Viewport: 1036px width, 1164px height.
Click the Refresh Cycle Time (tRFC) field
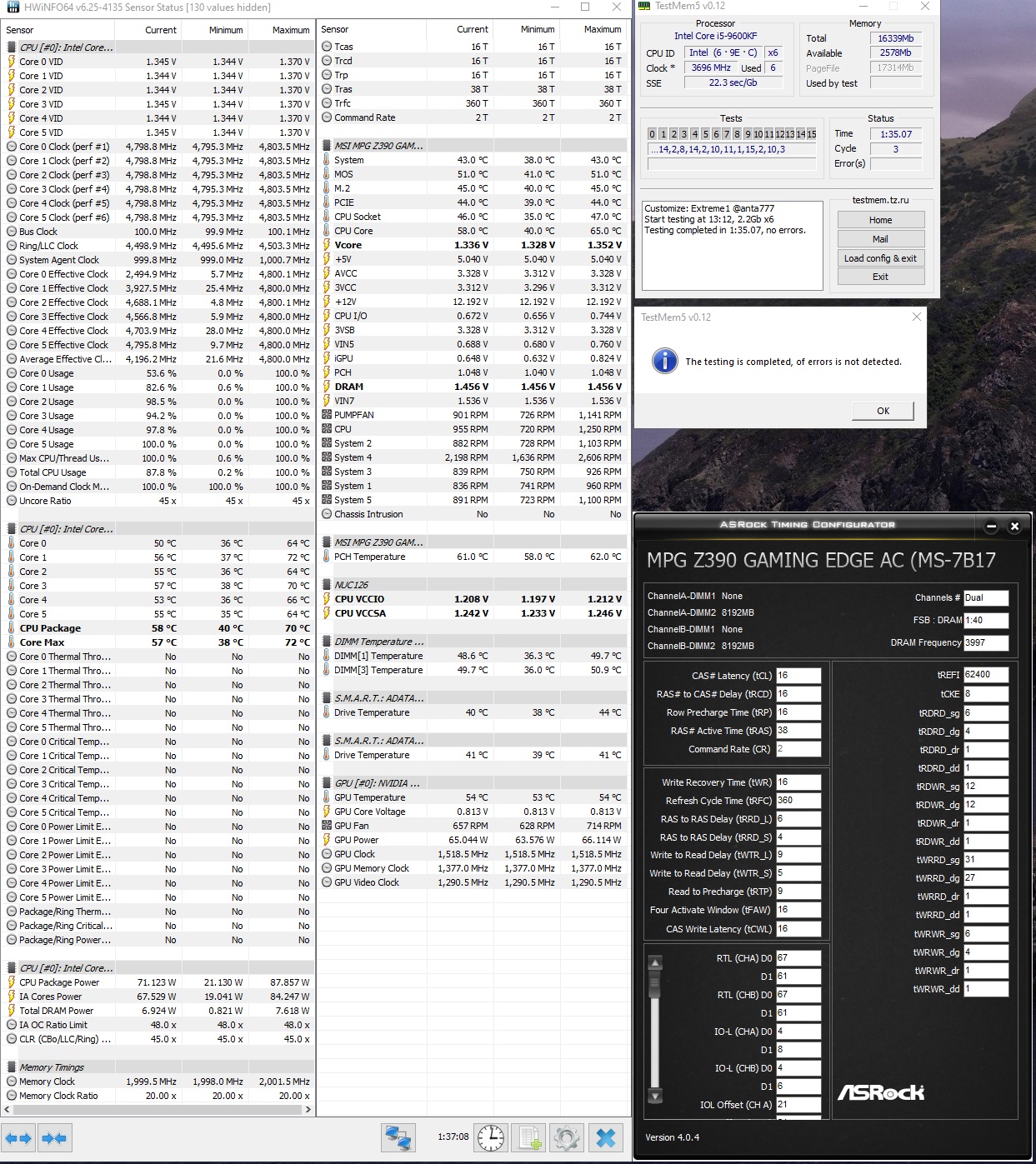coord(798,801)
